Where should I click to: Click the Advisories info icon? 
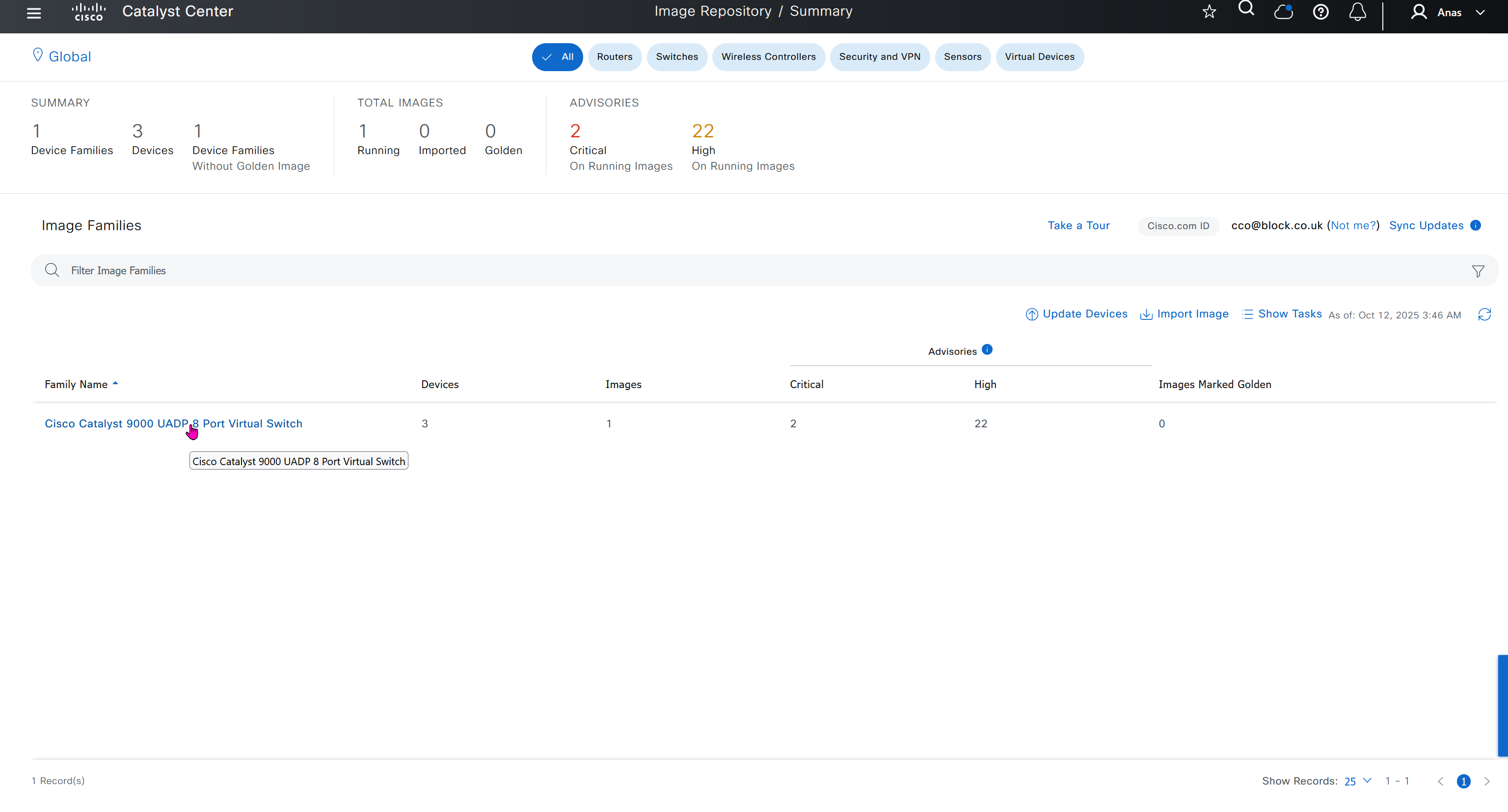[987, 350]
